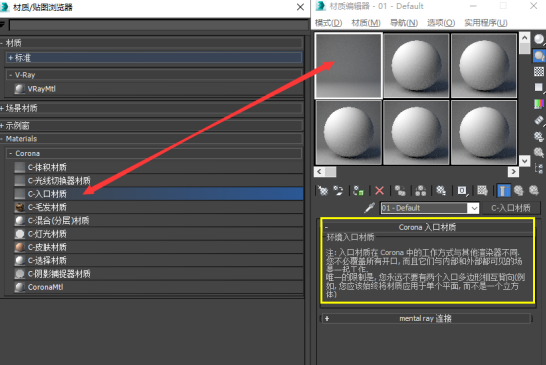546x365 pixels.
Task: Click the Get Material icon
Action: coord(323,191)
